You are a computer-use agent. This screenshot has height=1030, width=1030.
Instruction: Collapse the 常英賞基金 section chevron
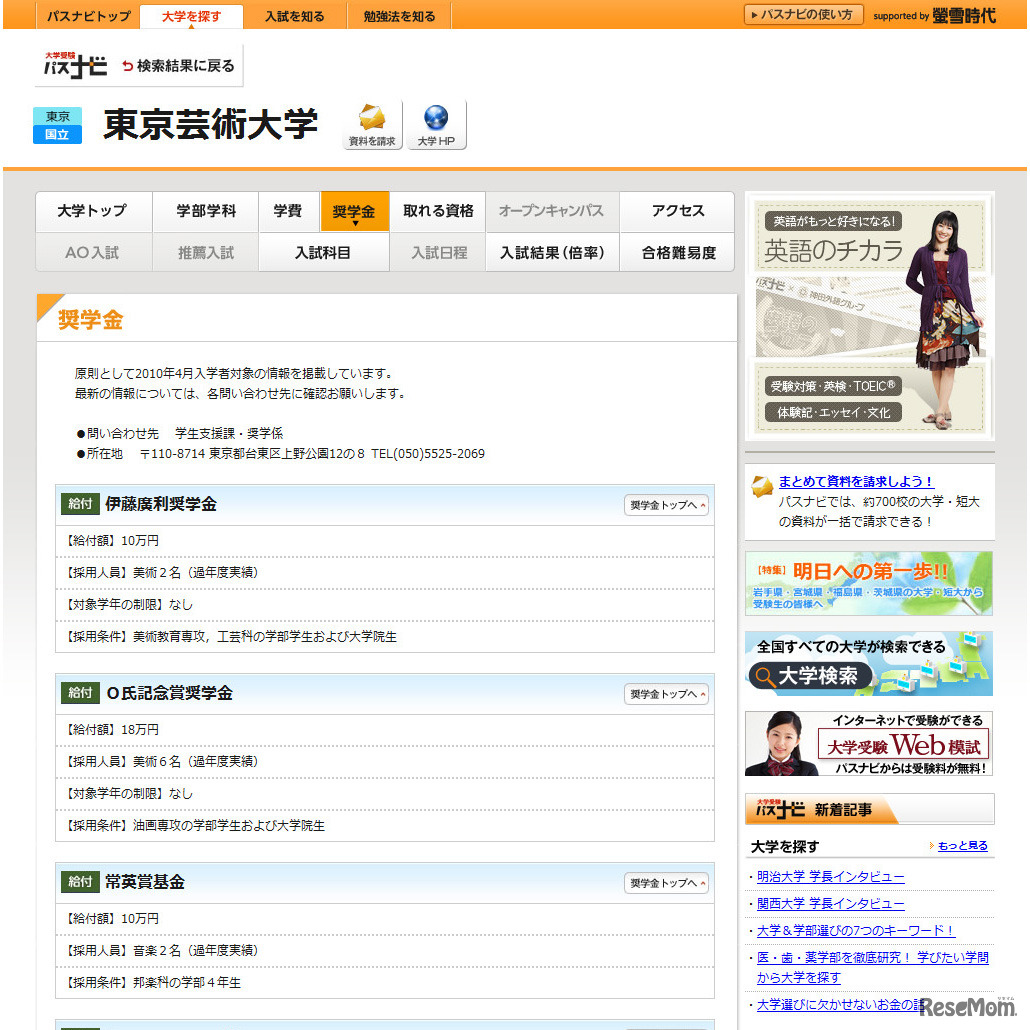coord(666,881)
